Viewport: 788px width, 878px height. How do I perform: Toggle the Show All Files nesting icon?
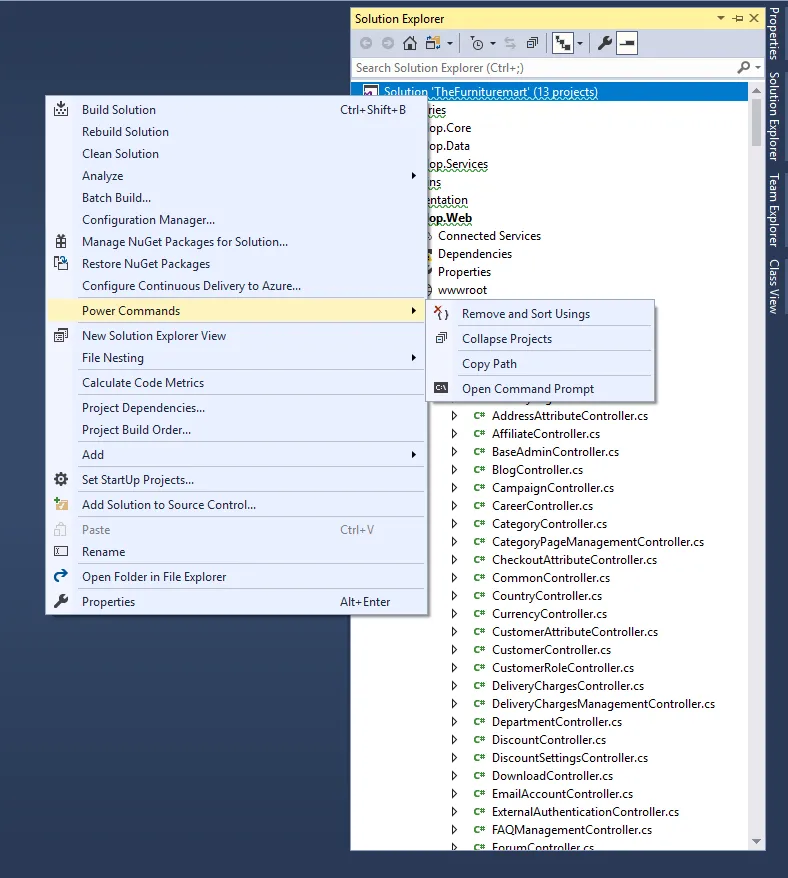[x=563, y=43]
